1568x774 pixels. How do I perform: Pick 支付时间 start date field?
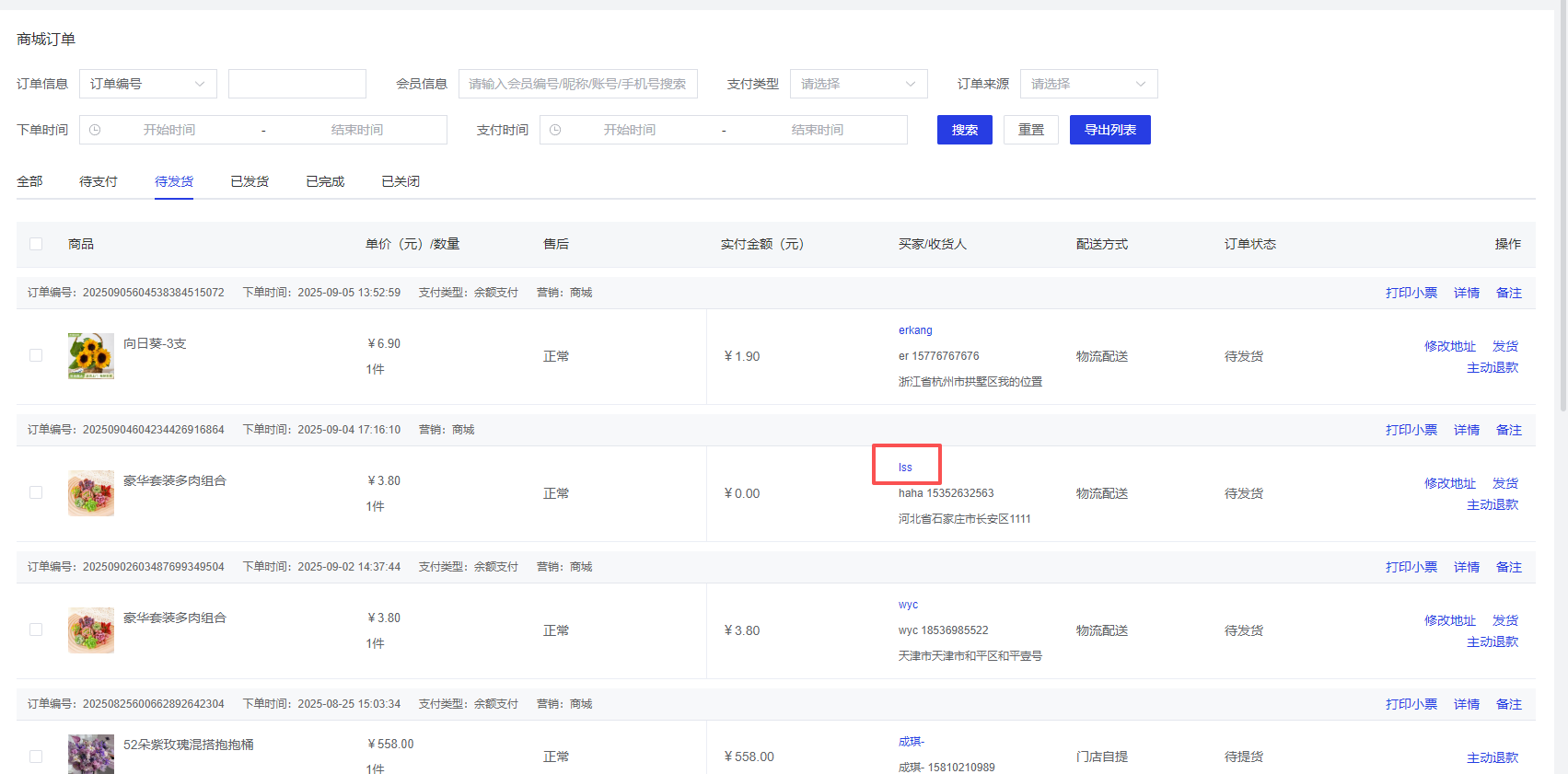tap(630, 130)
